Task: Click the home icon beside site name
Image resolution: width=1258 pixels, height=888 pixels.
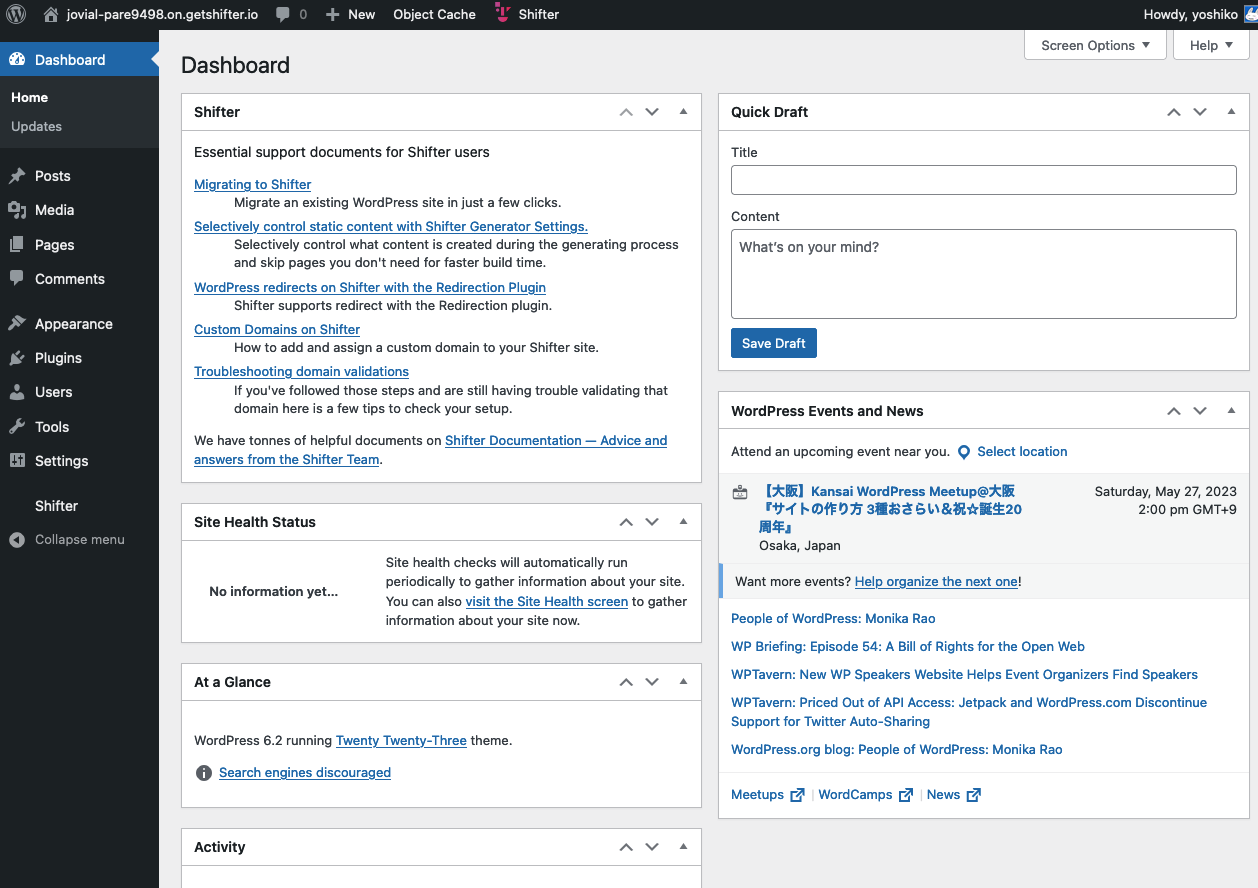Action: coord(51,14)
